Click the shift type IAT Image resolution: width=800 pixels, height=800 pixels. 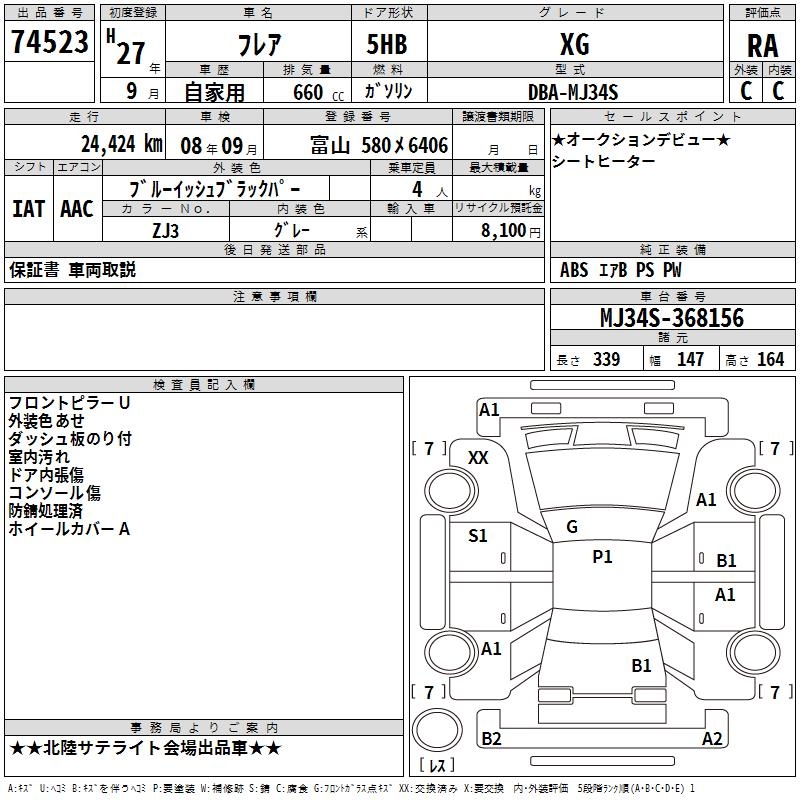[28, 209]
